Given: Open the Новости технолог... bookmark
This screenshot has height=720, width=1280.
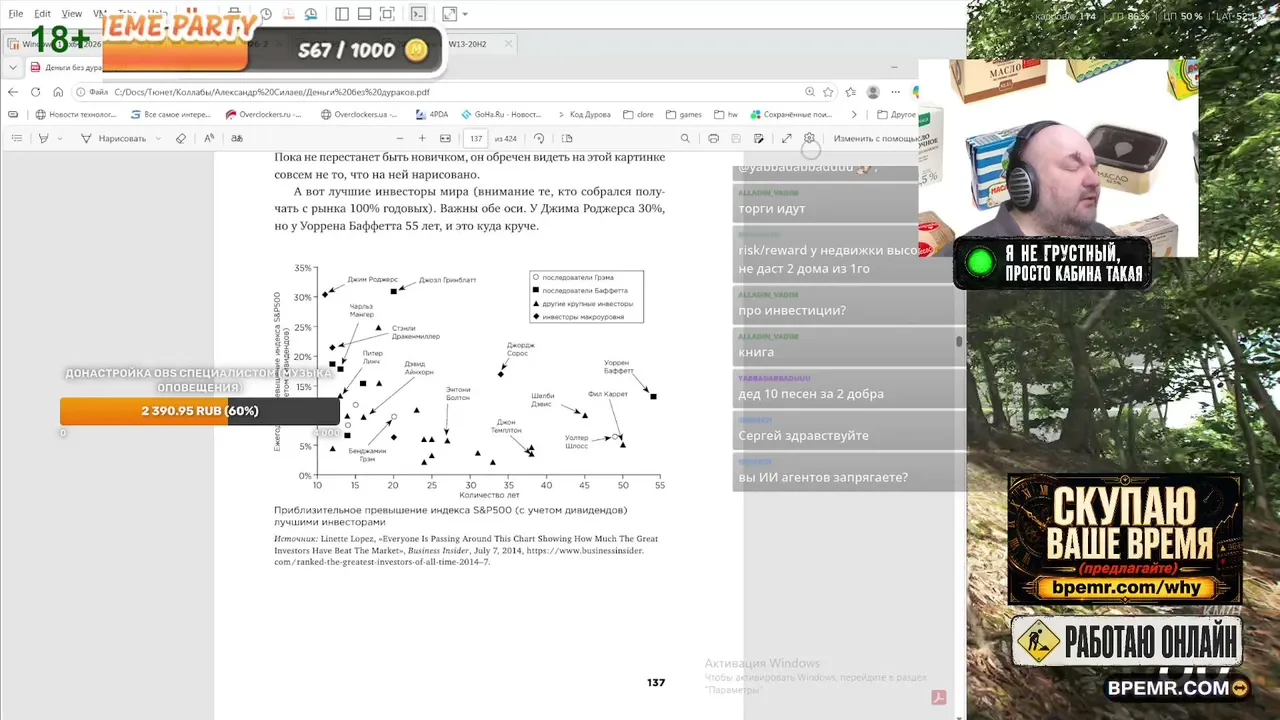Looking at the screenshot, I should pyautogui.click(x=76, y=114).
